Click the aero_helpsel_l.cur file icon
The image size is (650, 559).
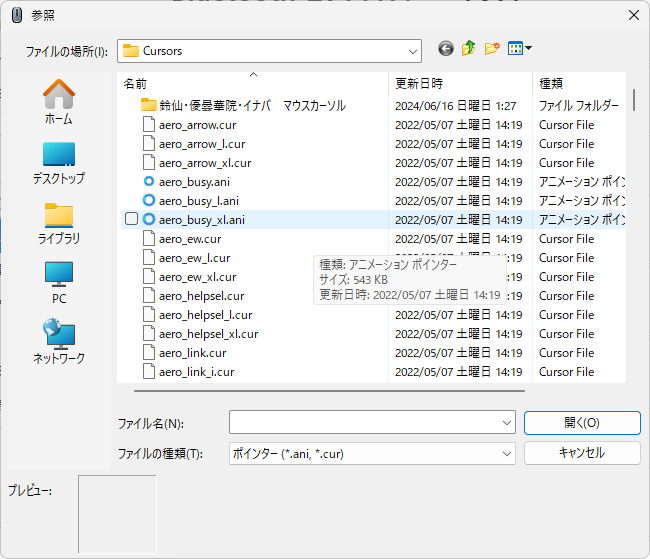coord(149,315)
